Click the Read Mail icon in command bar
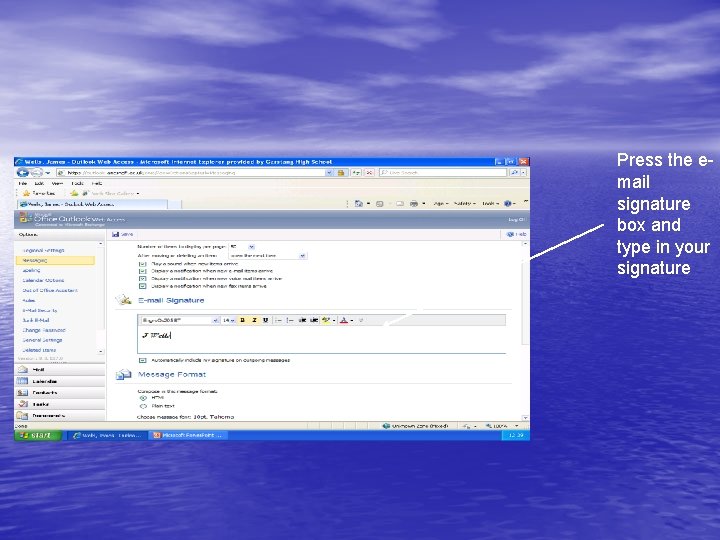 pos(399,203)
